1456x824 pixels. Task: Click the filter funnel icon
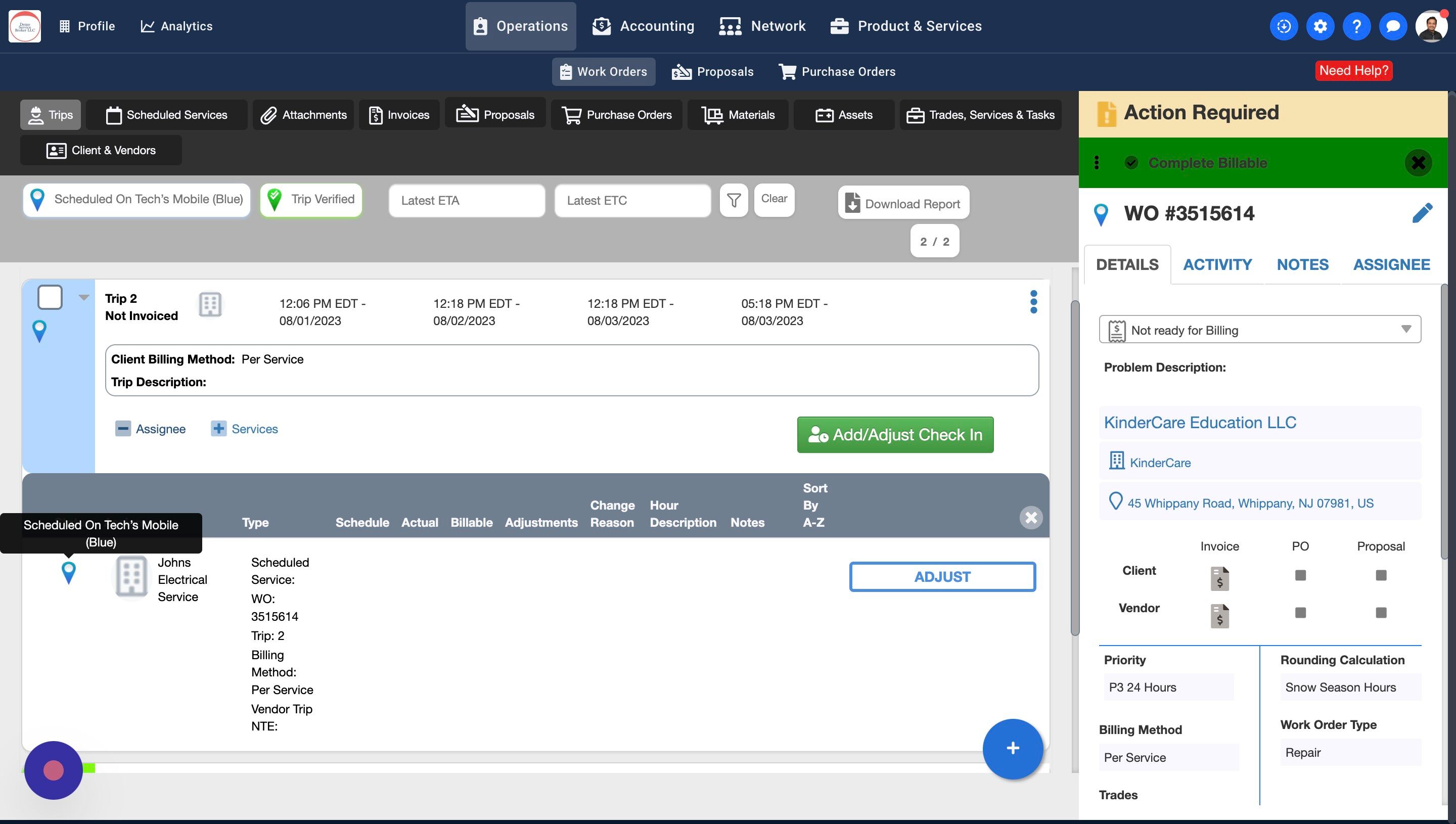(734, 200)
